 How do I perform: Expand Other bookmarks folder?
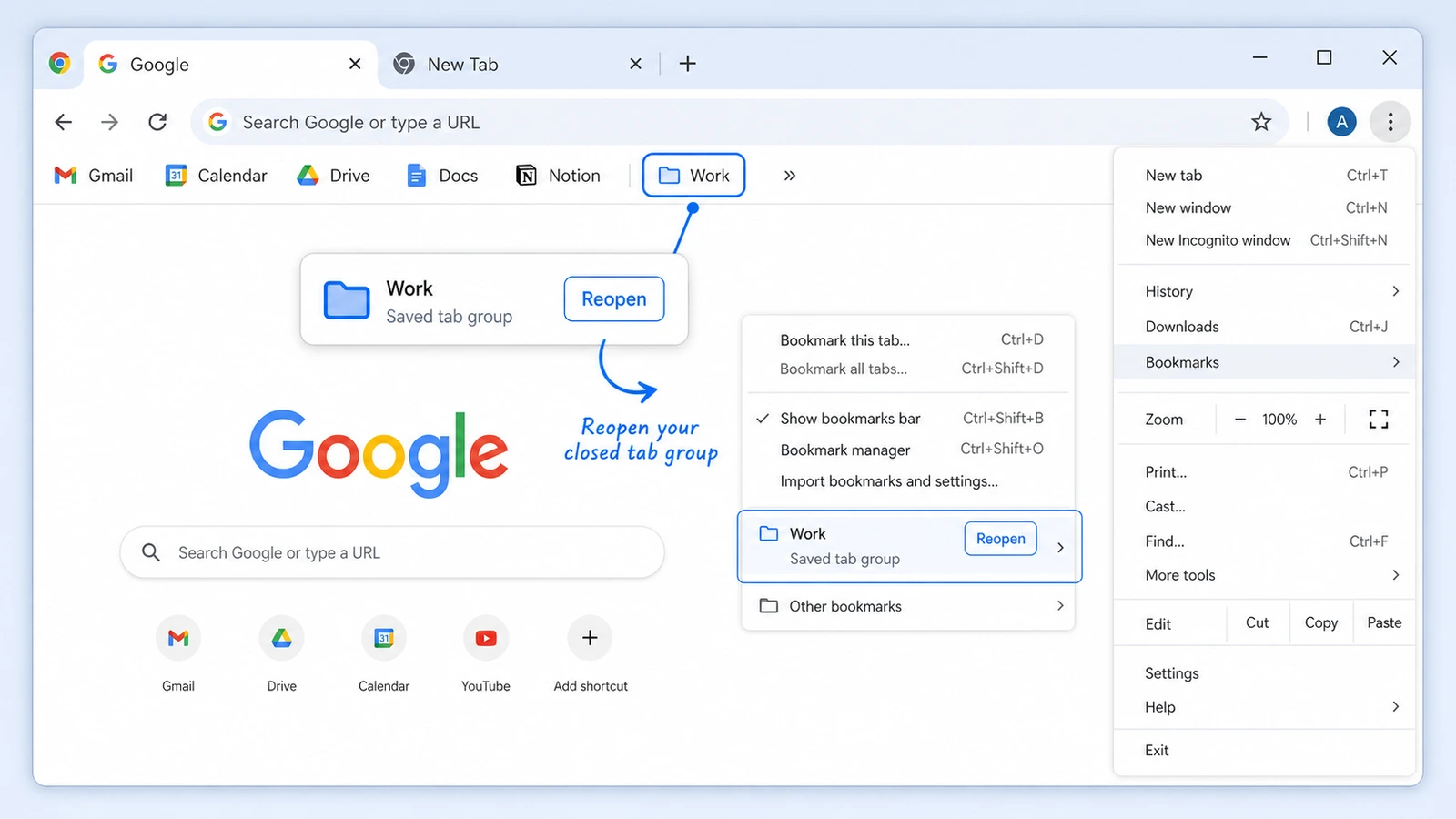click(908, 606)
